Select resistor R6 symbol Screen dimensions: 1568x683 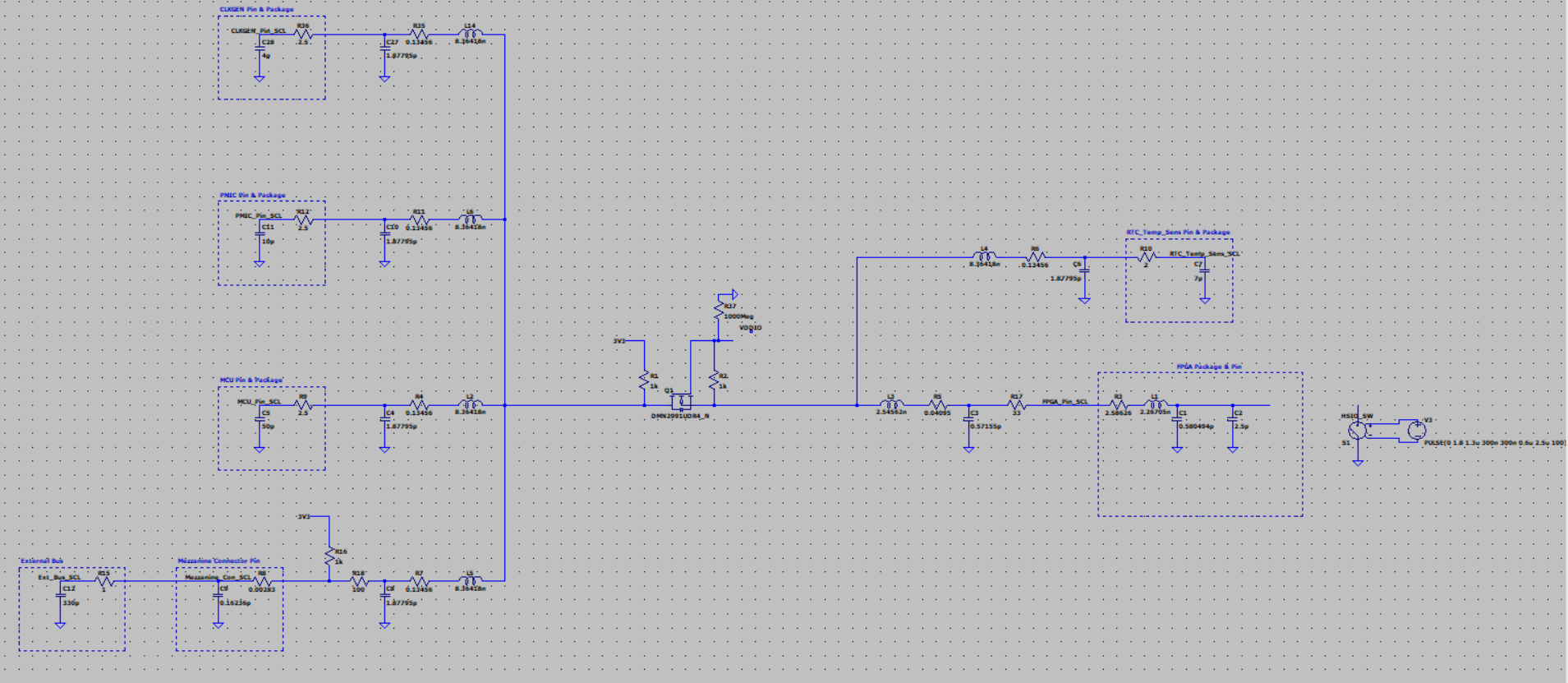(x=1035, y=257)
